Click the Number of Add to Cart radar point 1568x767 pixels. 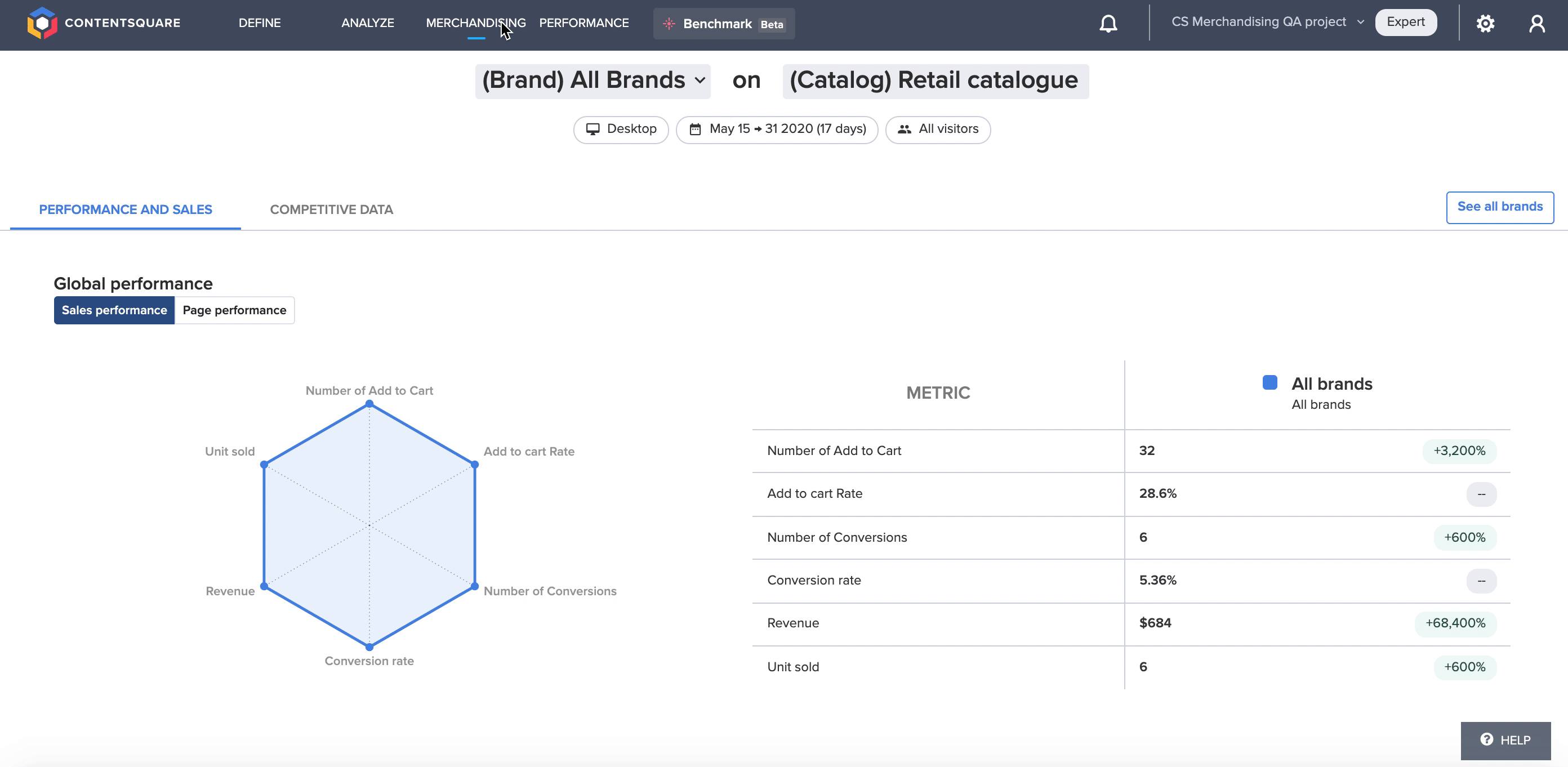point(369,404)
